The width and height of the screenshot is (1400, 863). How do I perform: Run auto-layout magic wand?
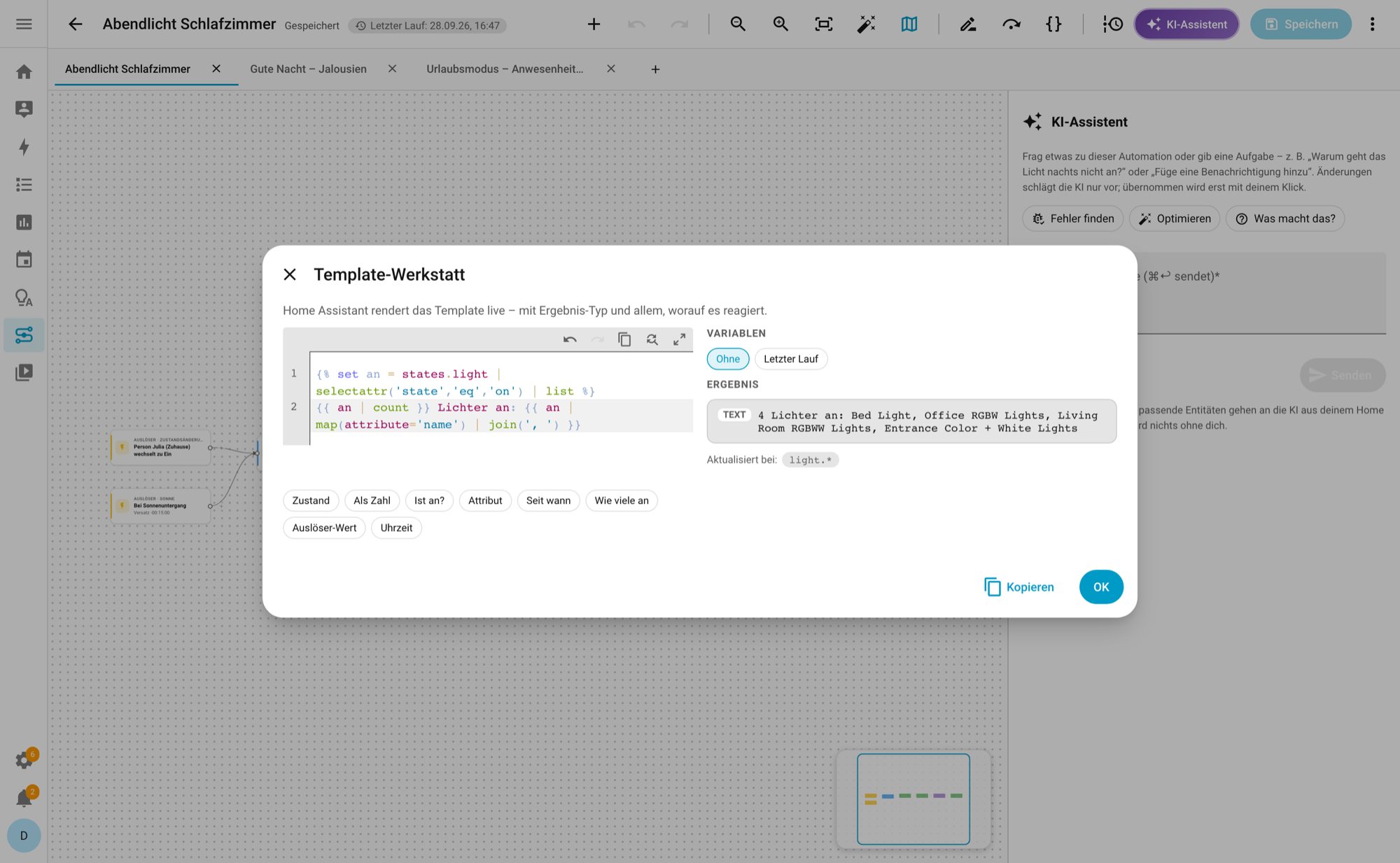866,24
